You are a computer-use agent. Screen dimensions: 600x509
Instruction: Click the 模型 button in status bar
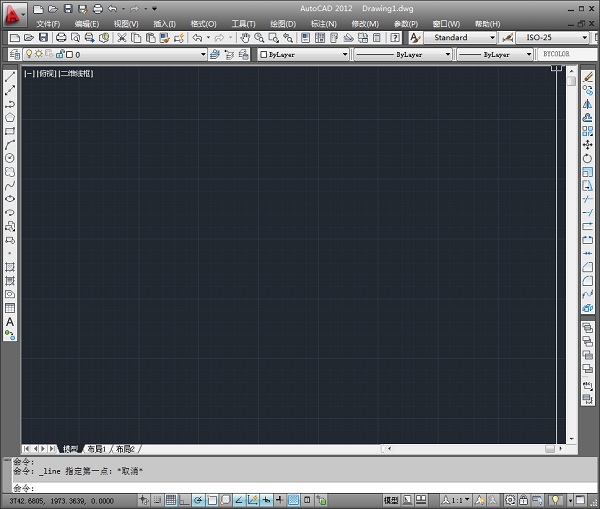[x=391, y=500]
